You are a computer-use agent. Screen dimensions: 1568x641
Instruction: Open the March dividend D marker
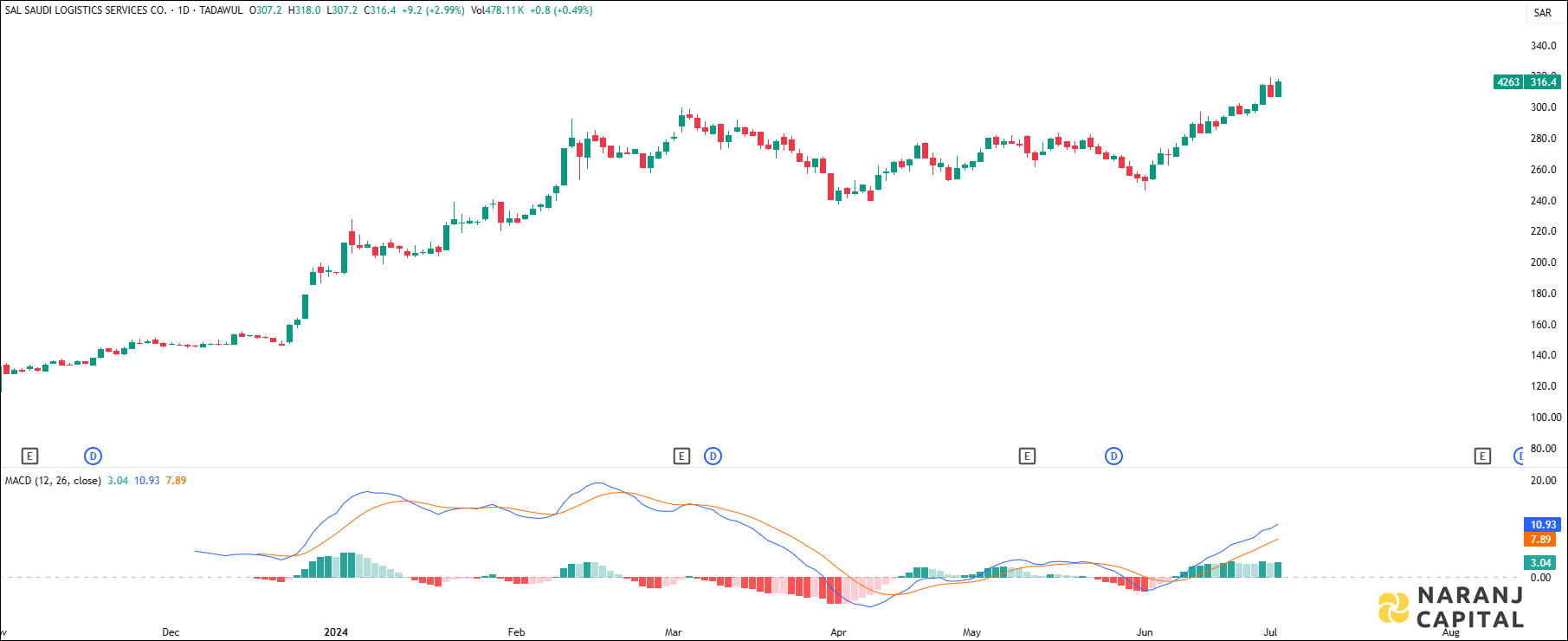pos(713,456)
